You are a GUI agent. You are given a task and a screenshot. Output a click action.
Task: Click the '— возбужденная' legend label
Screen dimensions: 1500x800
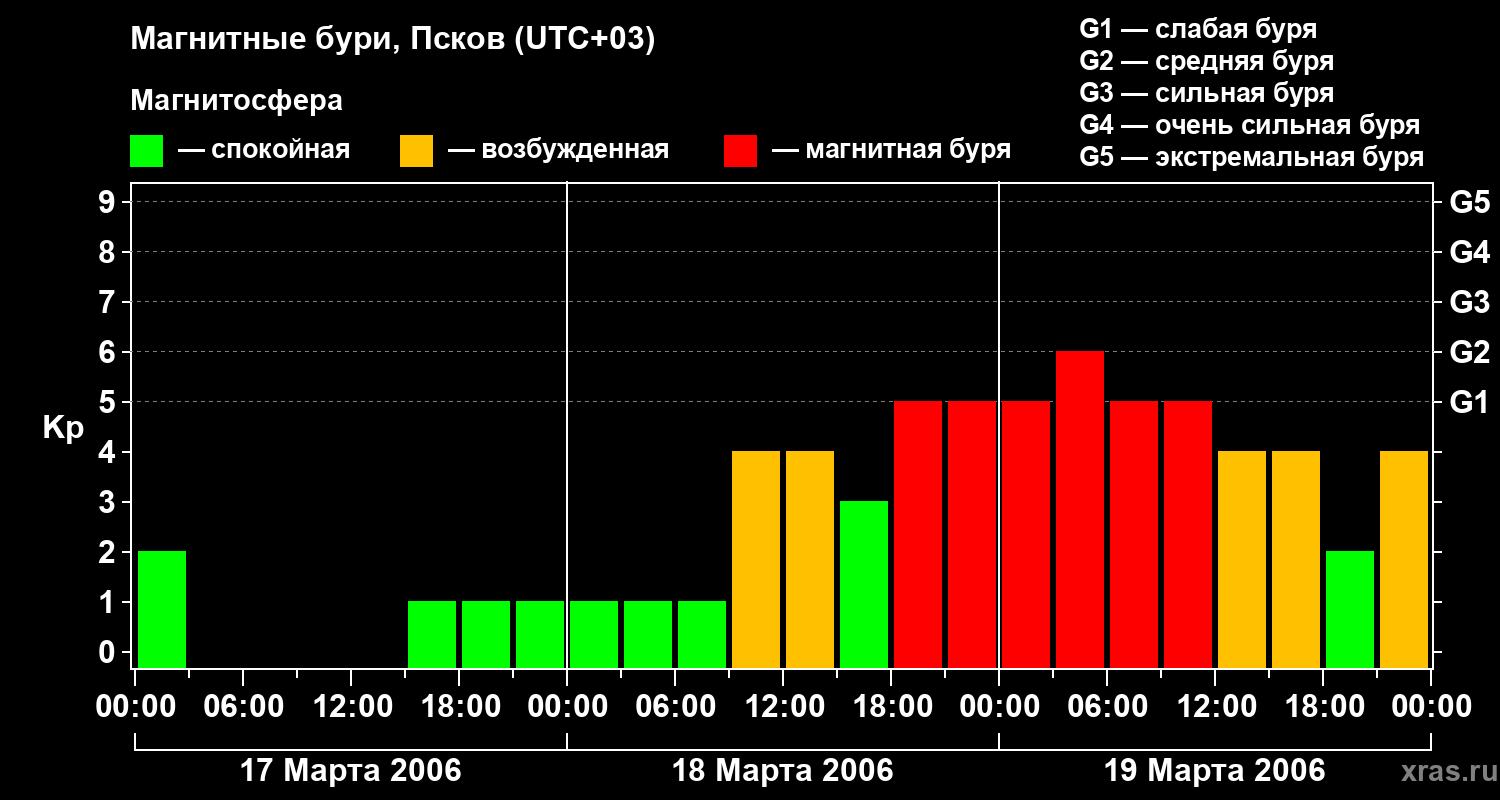click(x=558, y=150)
